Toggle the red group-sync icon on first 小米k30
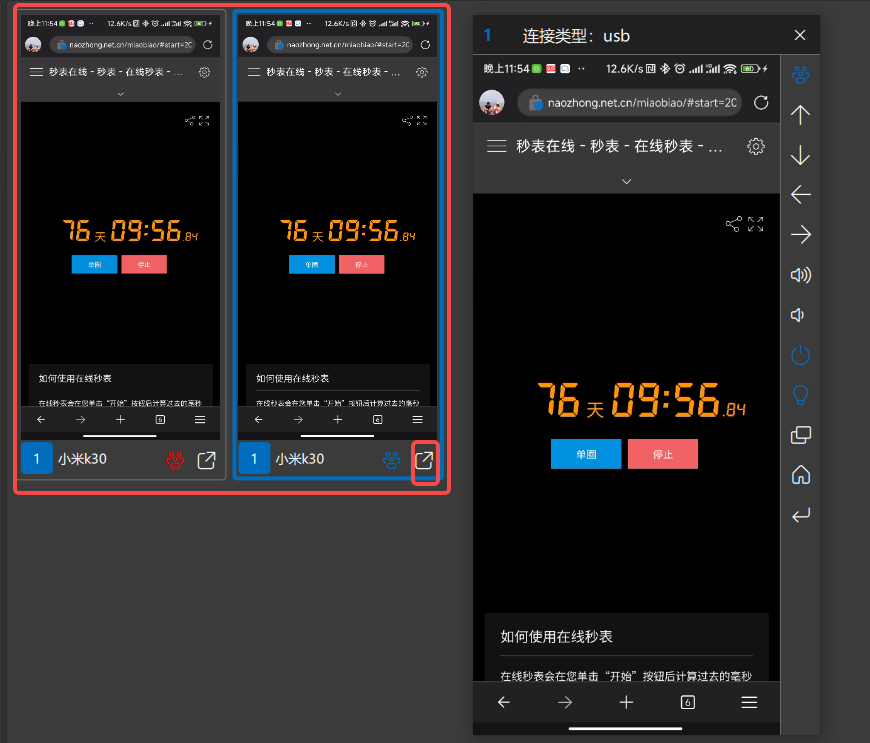 [x=175, y=459]
